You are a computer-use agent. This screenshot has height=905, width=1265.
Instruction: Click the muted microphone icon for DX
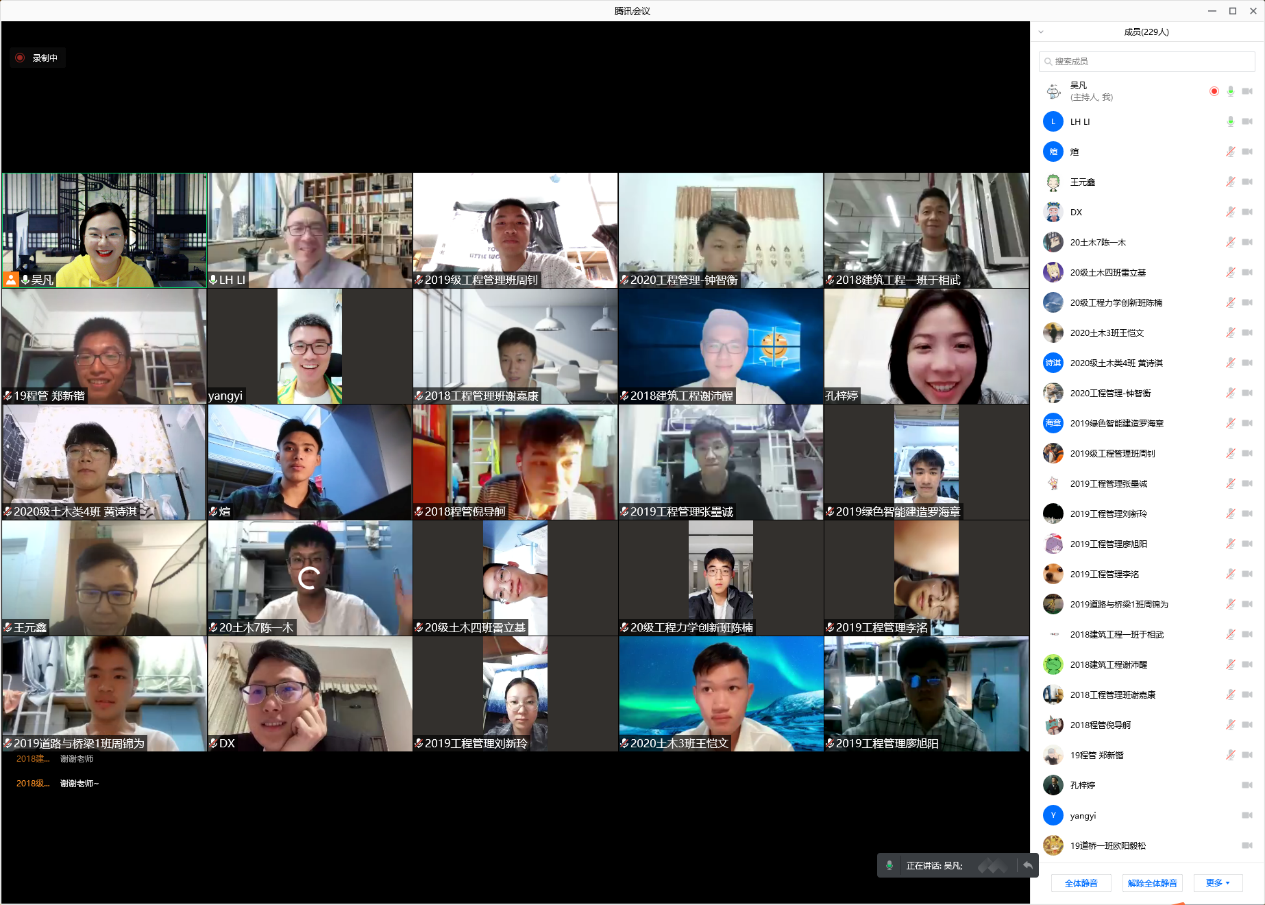click(x=1231, y=212)
